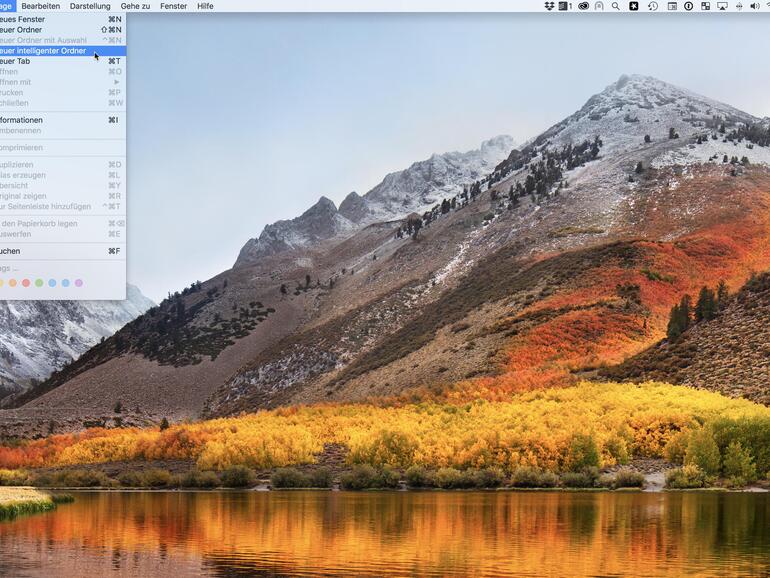
Task: Click the Adobe Creative Cloud icon
Action: 583,6
